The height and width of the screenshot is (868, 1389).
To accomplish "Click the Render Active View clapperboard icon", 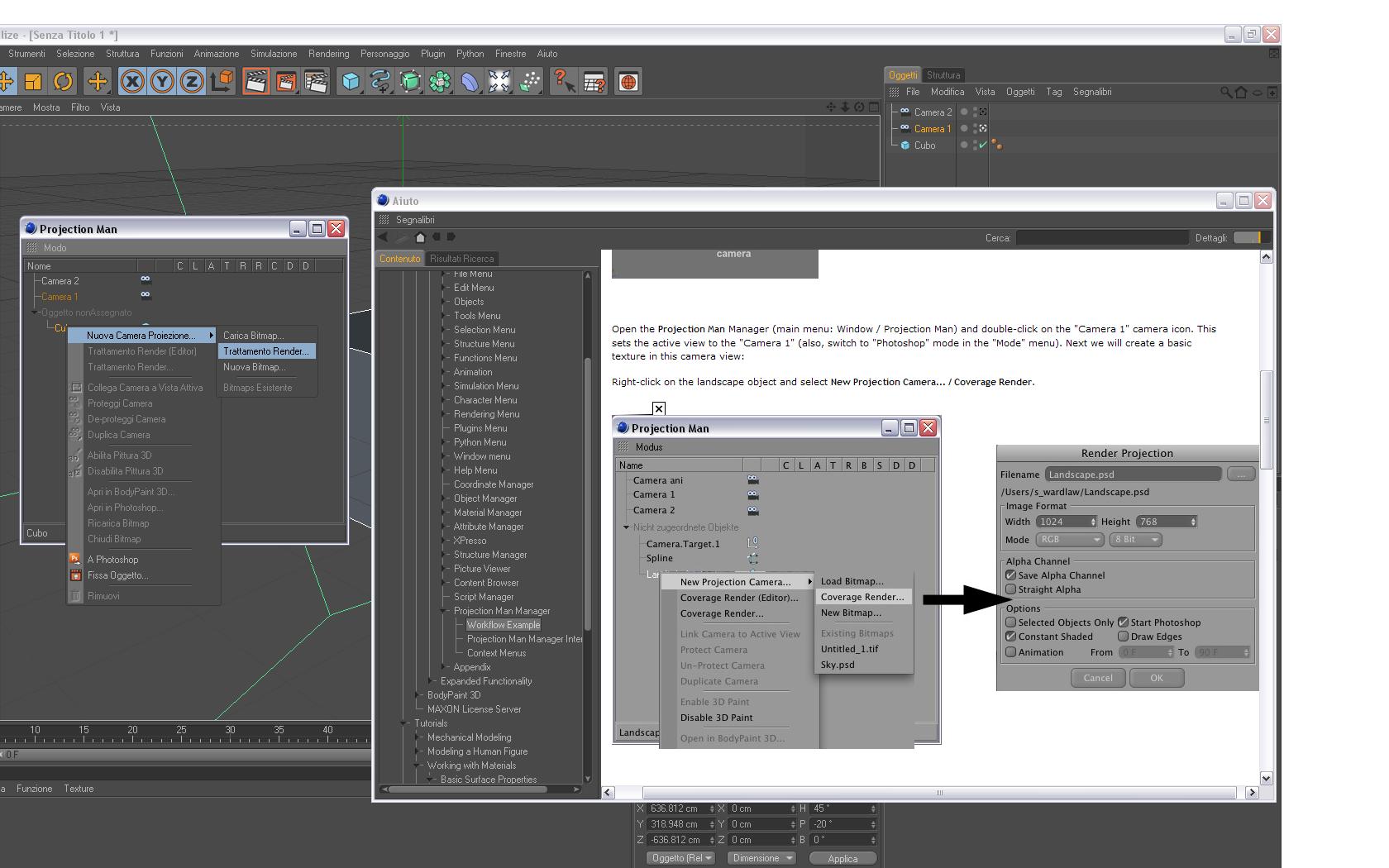I will pos(256,81).
